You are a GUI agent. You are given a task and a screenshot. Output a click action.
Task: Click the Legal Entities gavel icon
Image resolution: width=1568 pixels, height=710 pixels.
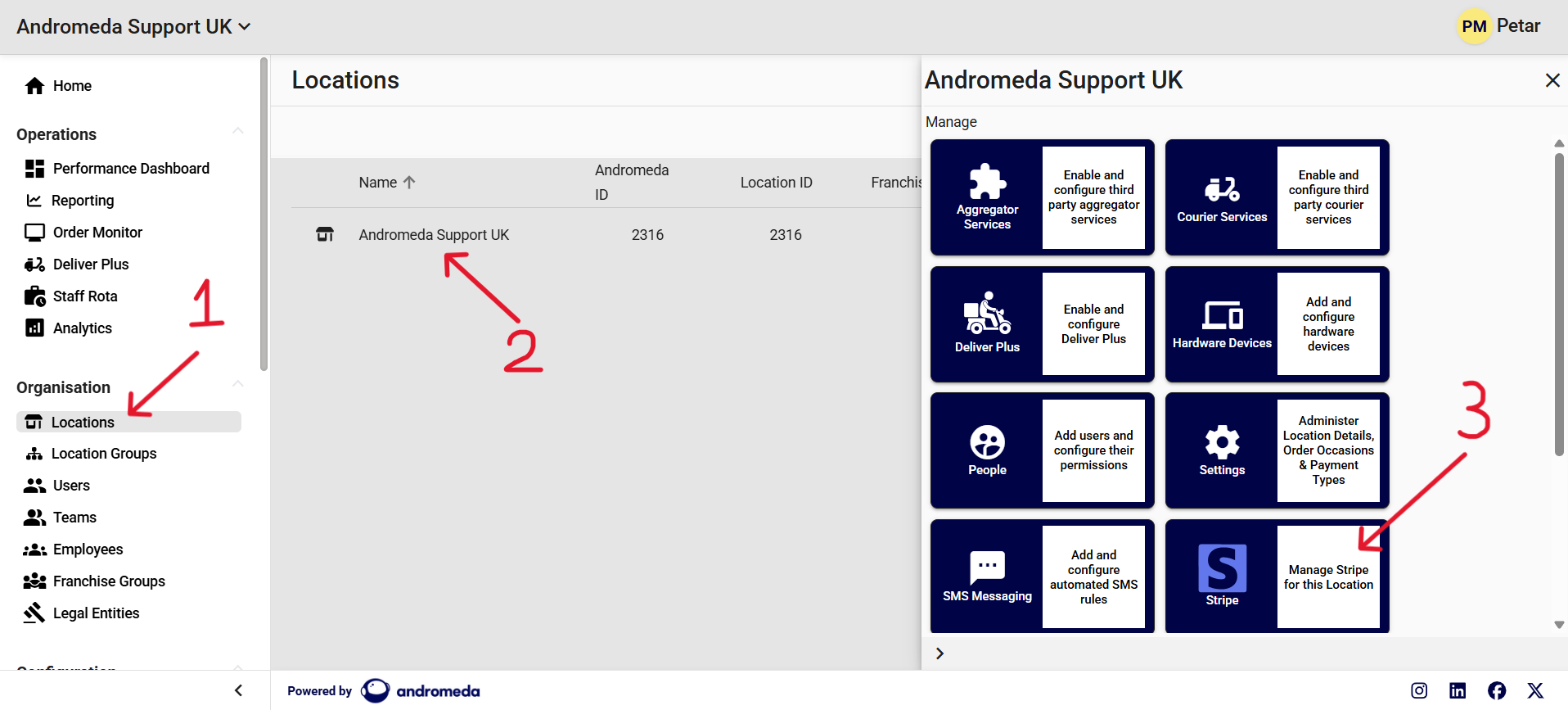34,613
